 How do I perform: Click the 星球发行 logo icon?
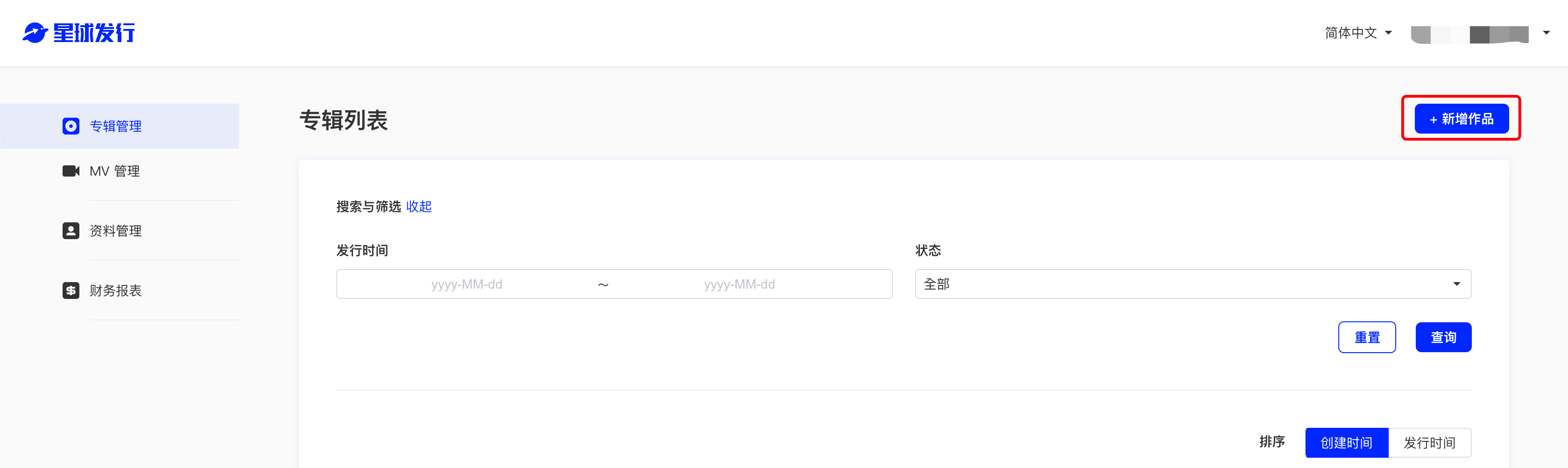[35, 33]
